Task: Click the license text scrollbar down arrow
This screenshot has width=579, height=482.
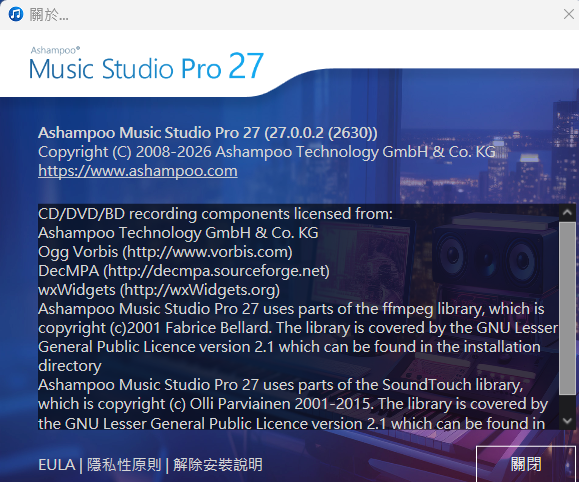Action: tap(567, 421)
